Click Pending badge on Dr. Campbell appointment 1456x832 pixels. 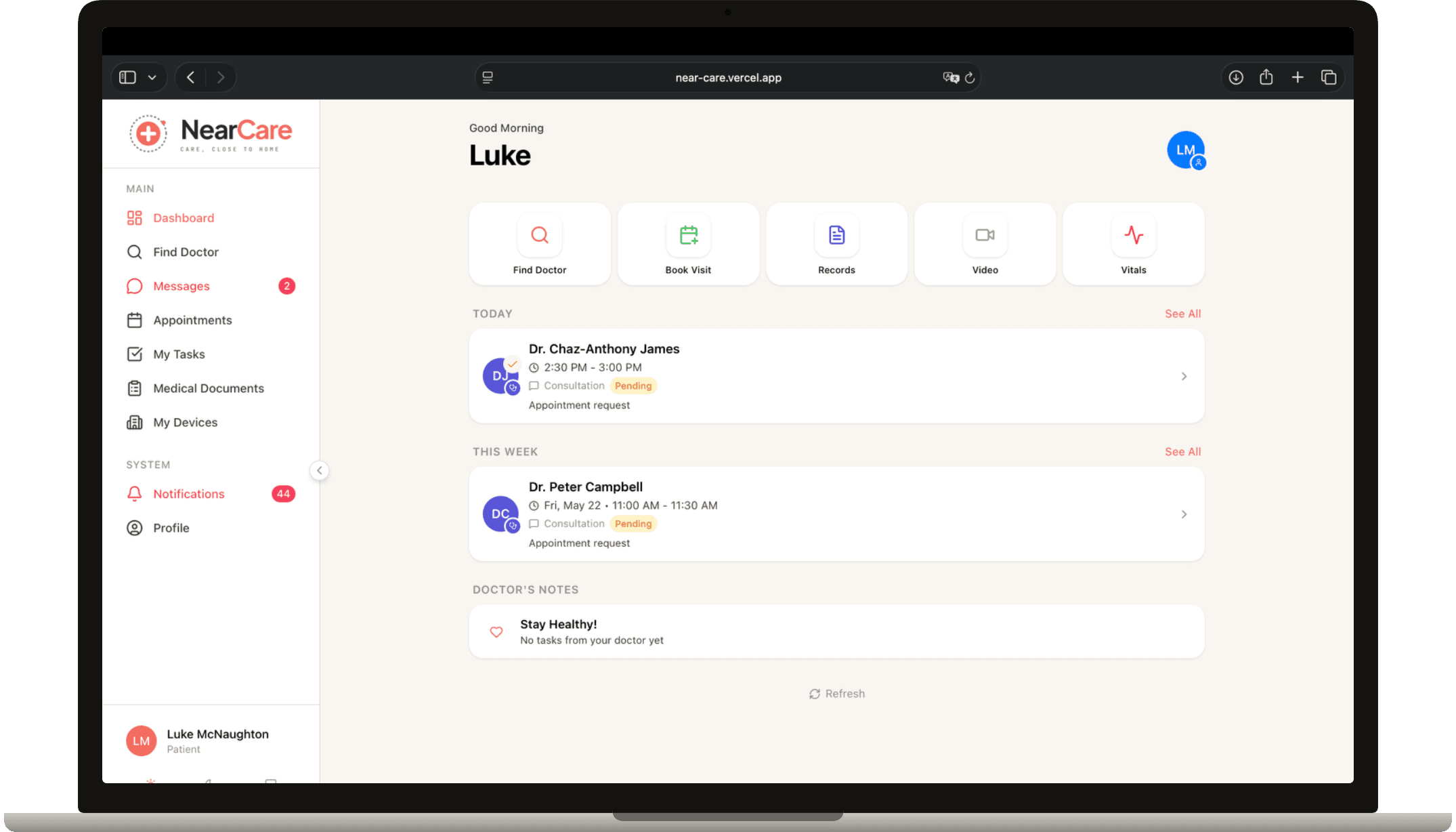pos(633,524)
